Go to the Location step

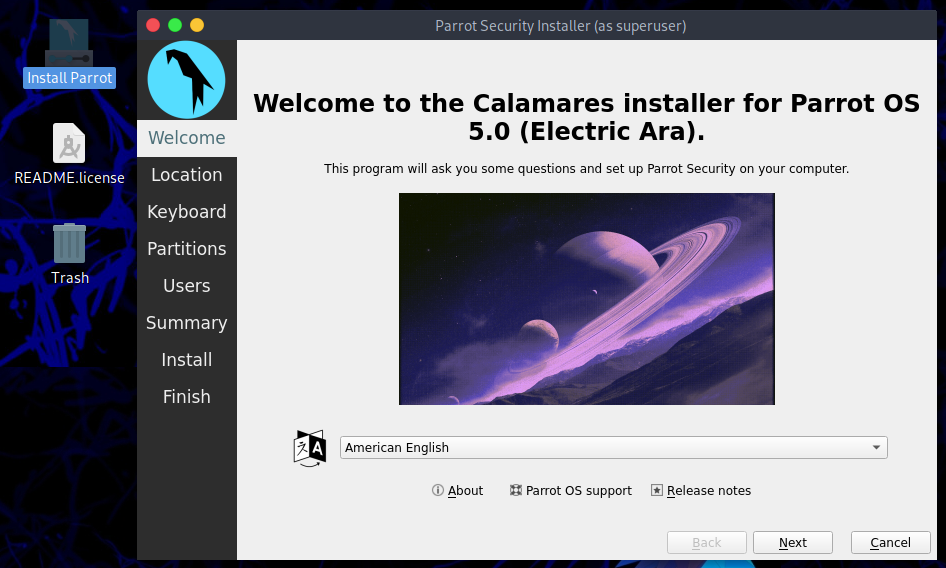coord(187,175)
